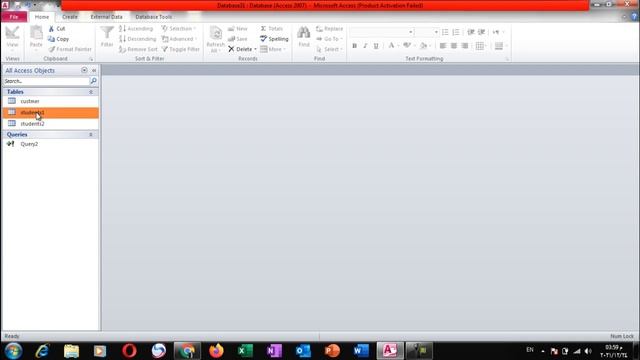This screenshot has width=640, height=360.
Task: Click the Cut command
Action: point(57,29)
